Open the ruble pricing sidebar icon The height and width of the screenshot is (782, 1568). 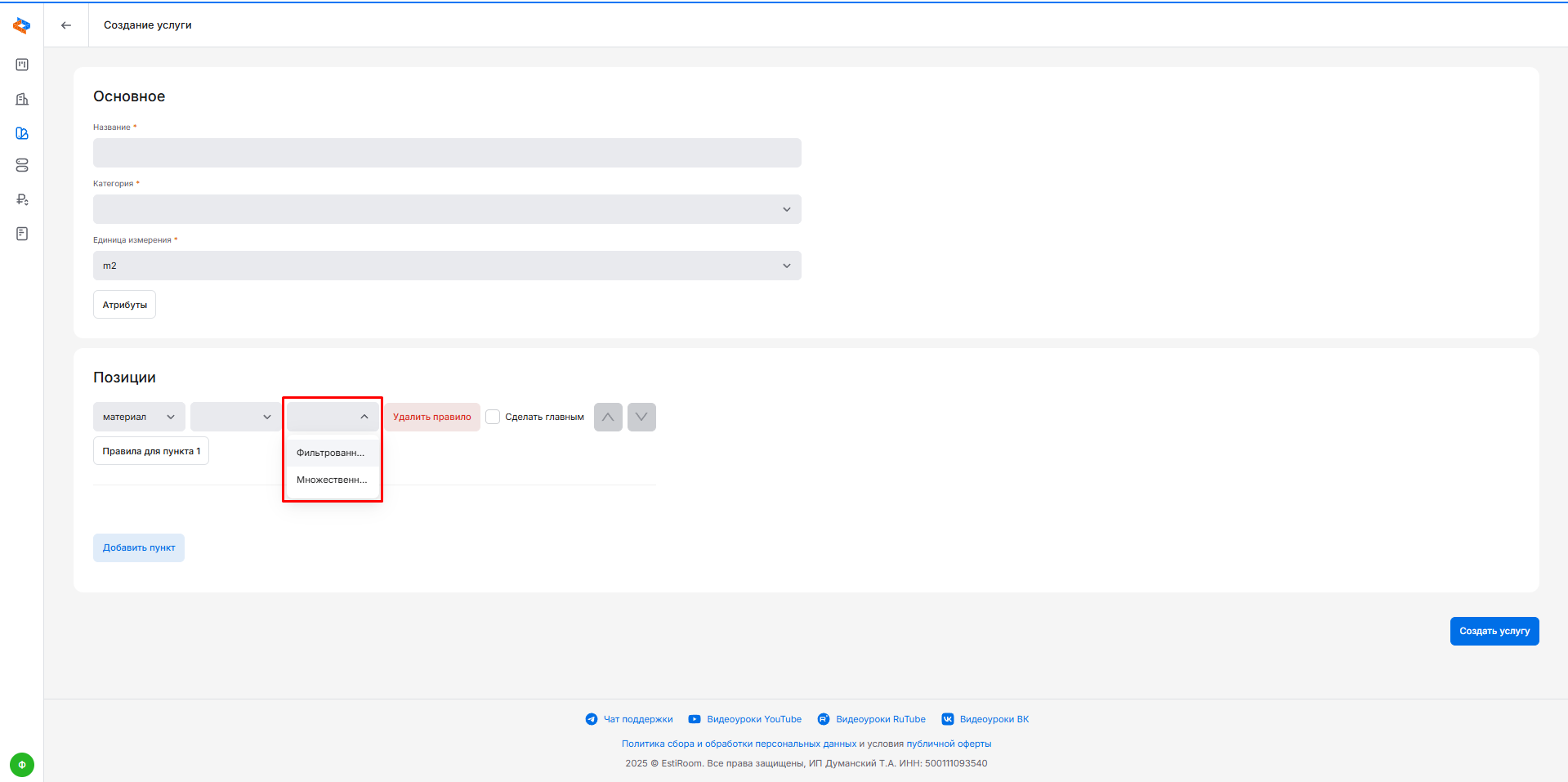click(x=22, y=199)
